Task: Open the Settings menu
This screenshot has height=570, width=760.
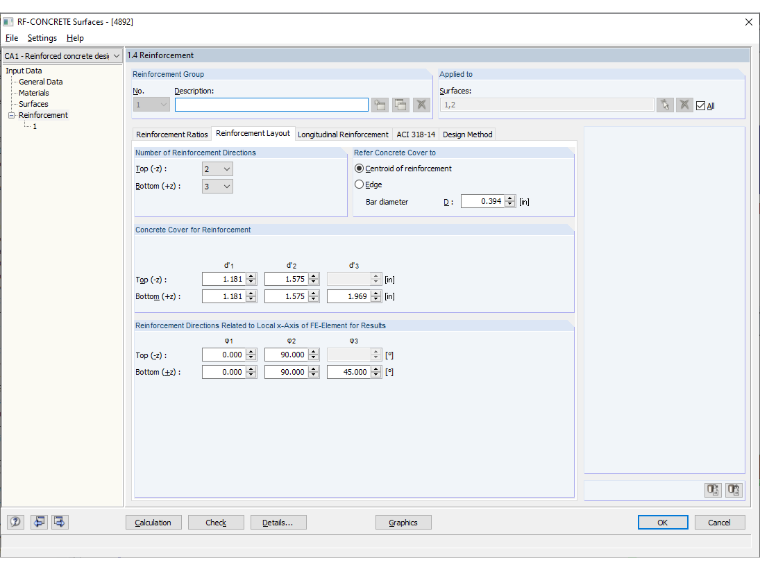Action: tap(42, 38)
